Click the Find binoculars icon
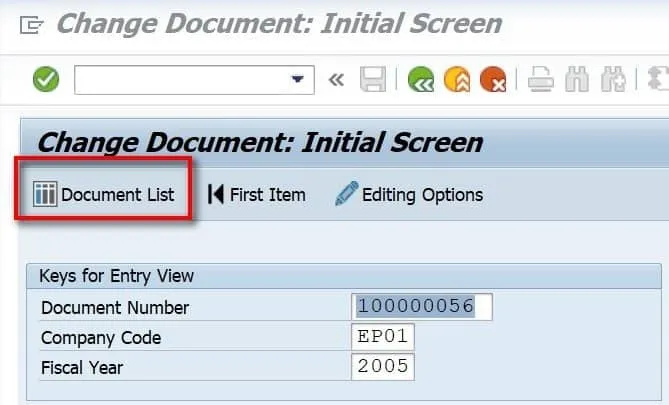Screen dimensions: 669x405 [x=577, y=79]
